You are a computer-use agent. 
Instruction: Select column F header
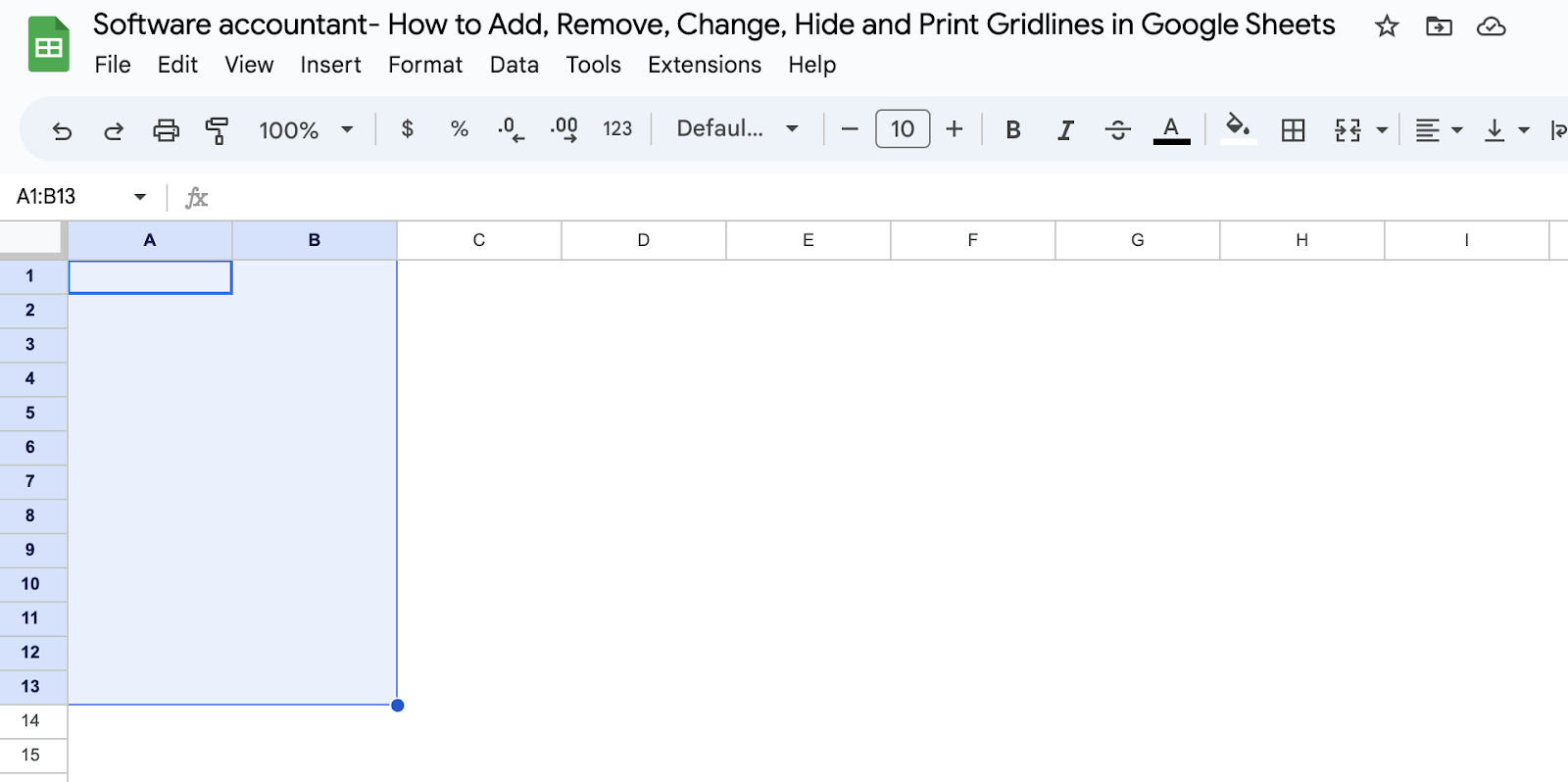tap(973, 240)
